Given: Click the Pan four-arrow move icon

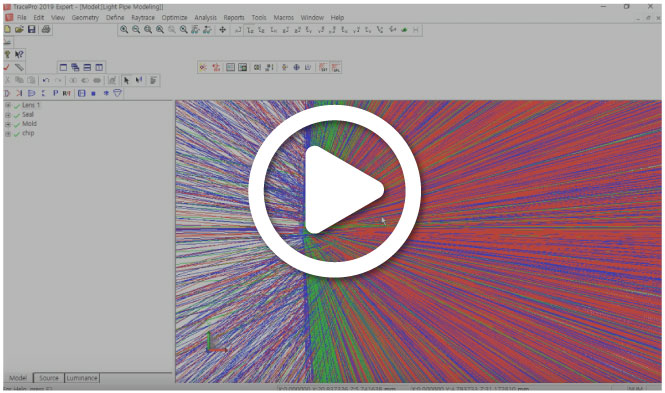Looking at the screenshot, I should point(222,30).
